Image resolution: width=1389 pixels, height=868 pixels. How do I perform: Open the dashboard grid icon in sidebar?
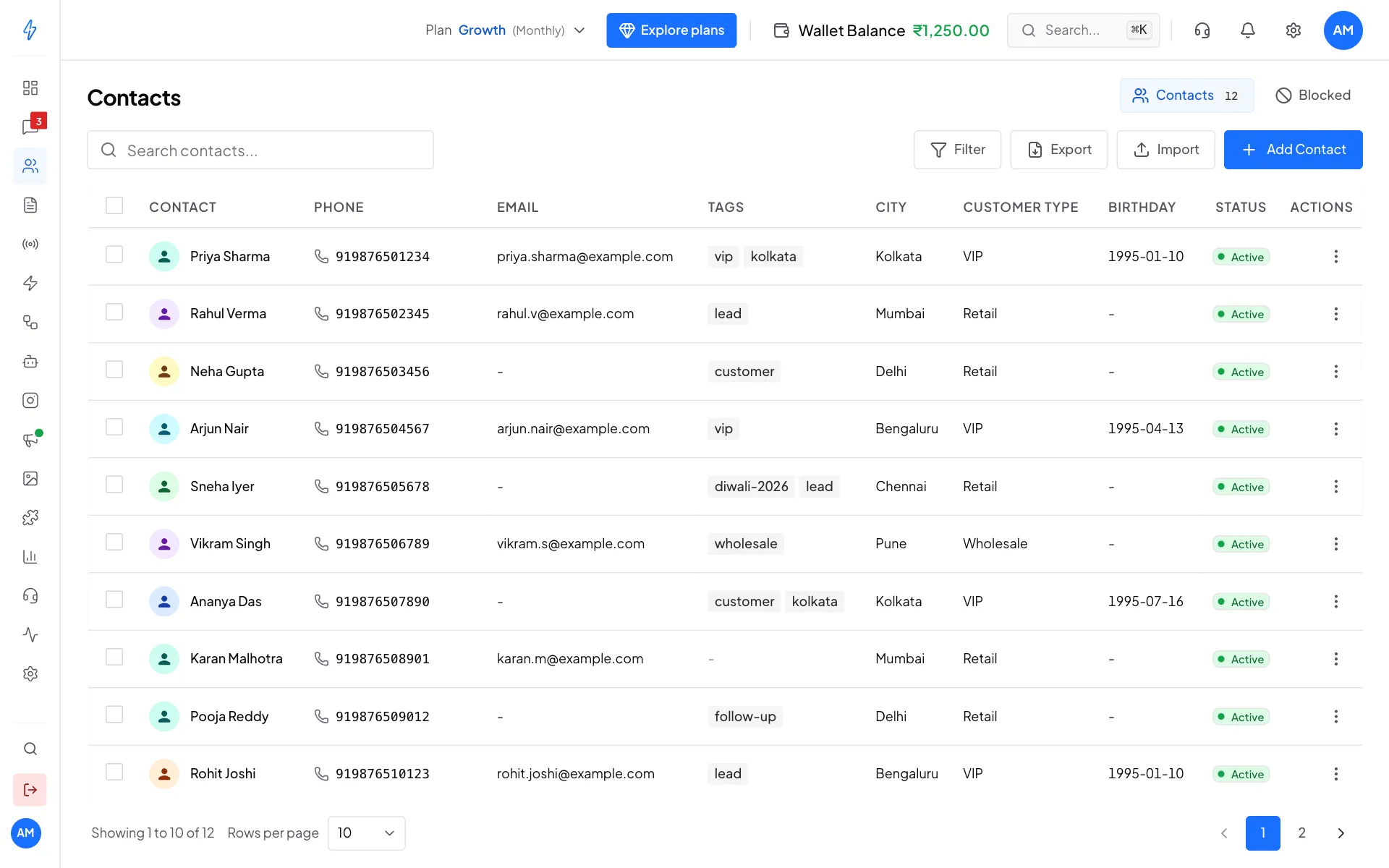pyautogui.click(x=30, y=88)
